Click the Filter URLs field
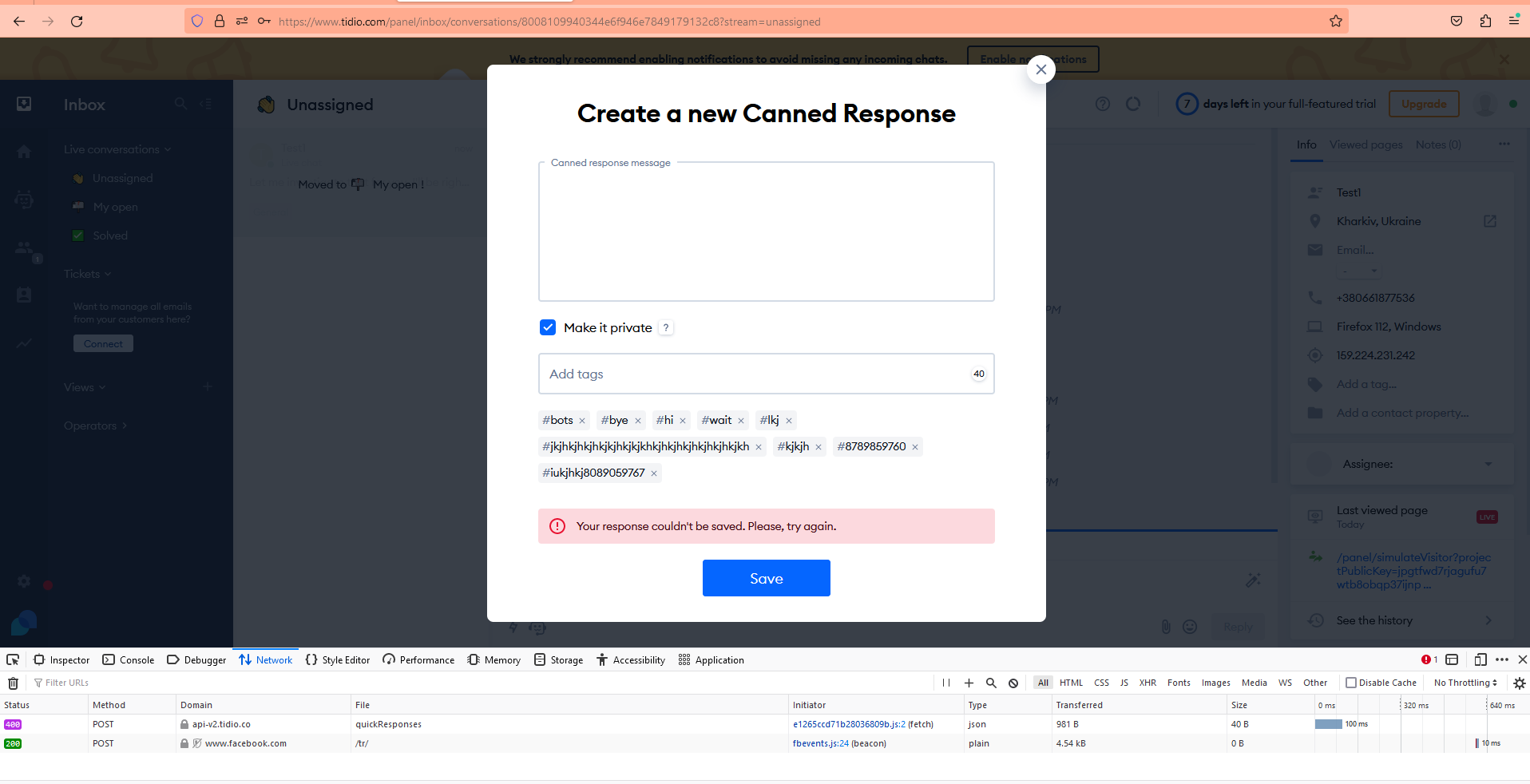 (479, 683)
